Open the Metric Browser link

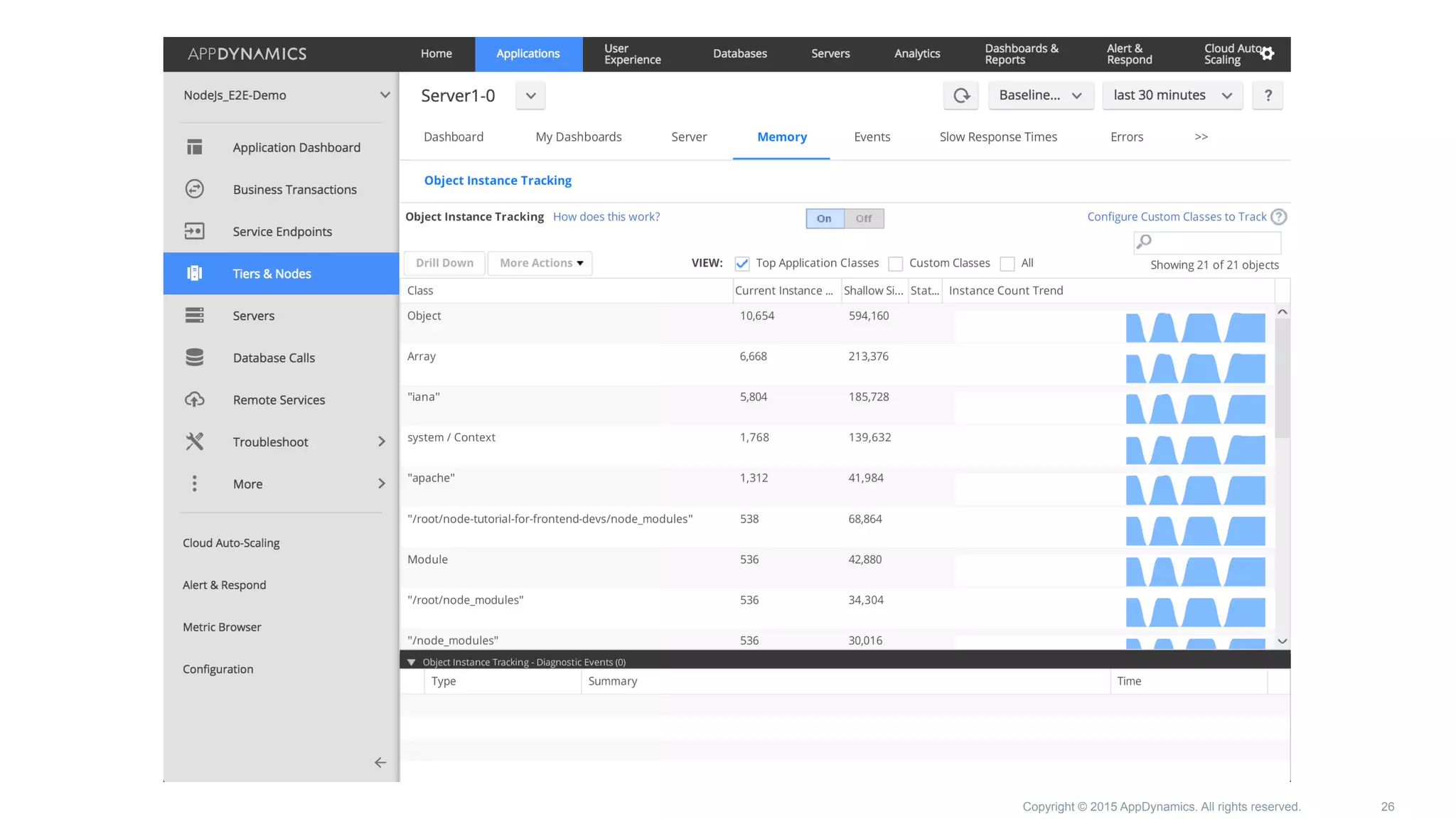coord(222,627)
